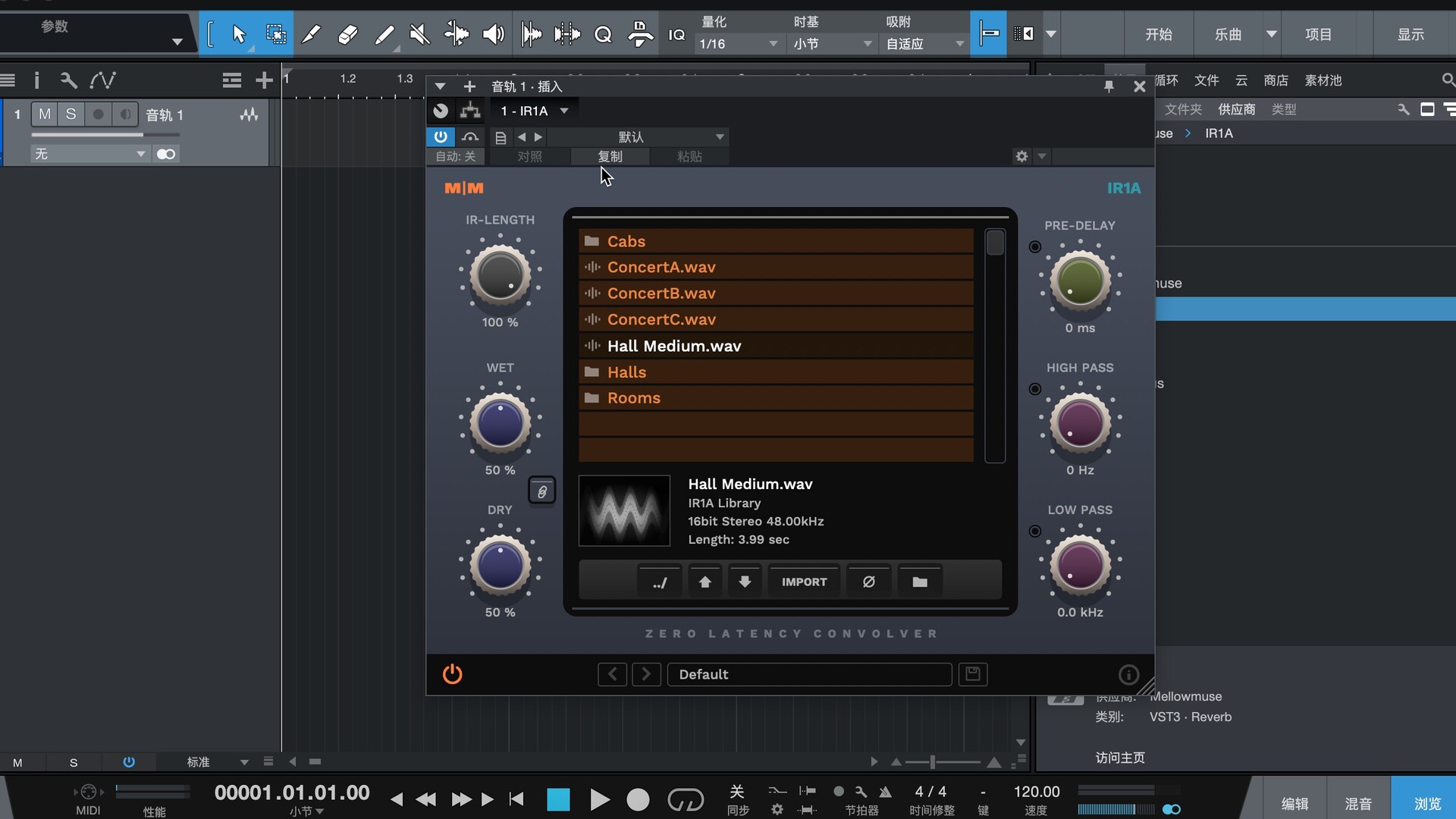Select the Listen speaker tool

pos(493,34)
